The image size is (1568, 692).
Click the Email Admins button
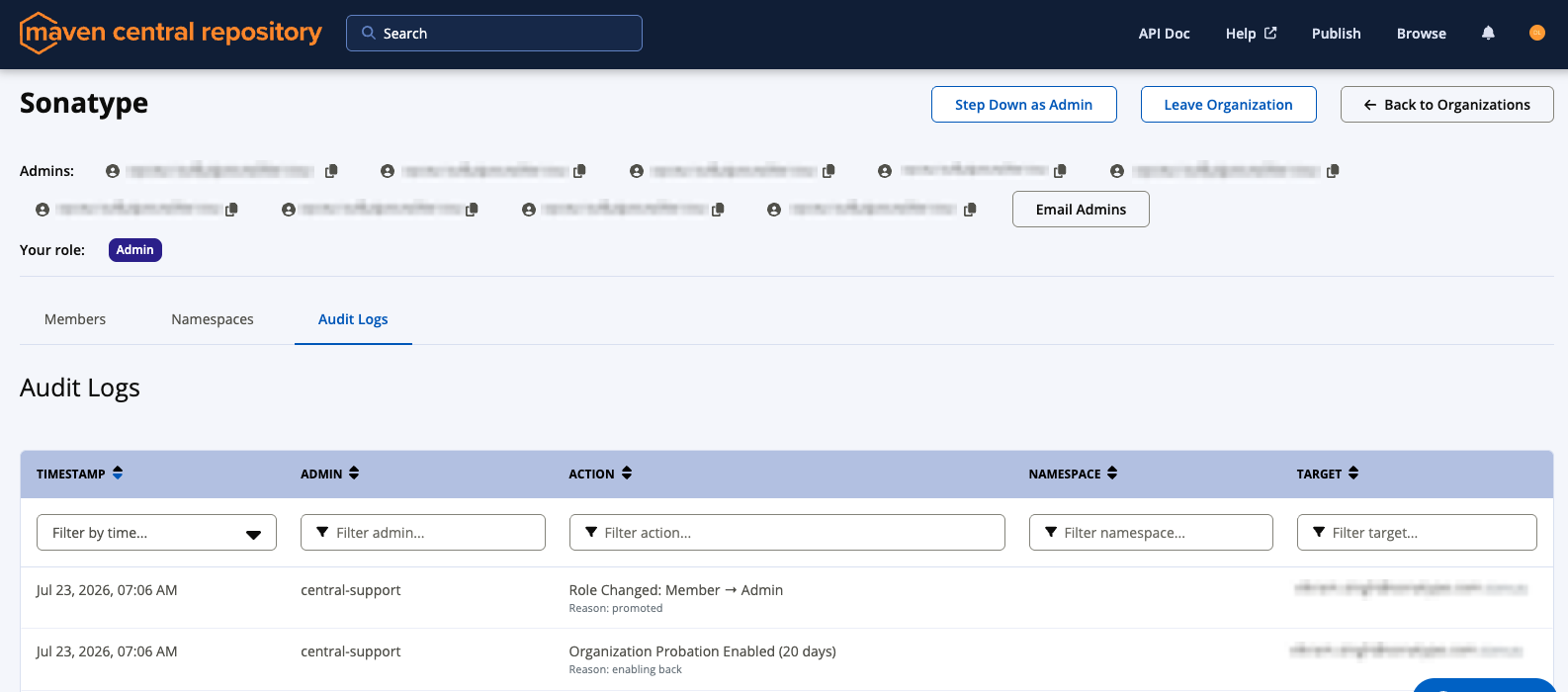pyautogui.click(x=1081, y=210)
